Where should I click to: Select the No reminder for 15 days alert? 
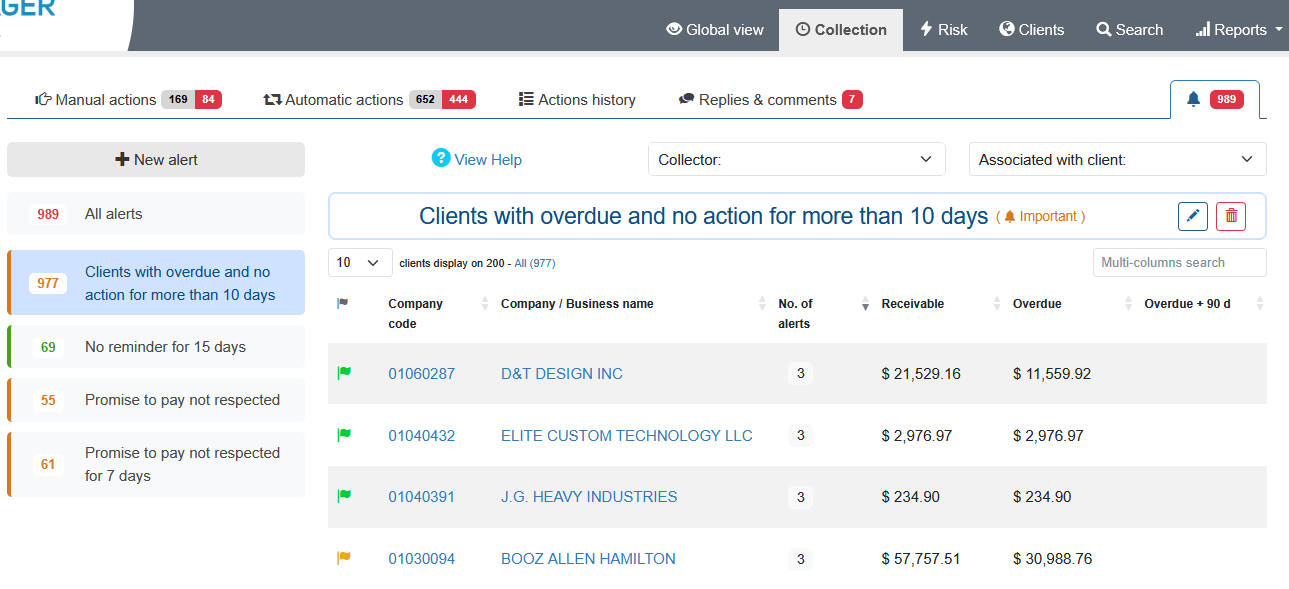pyautogui.click(x=165, y=347)
